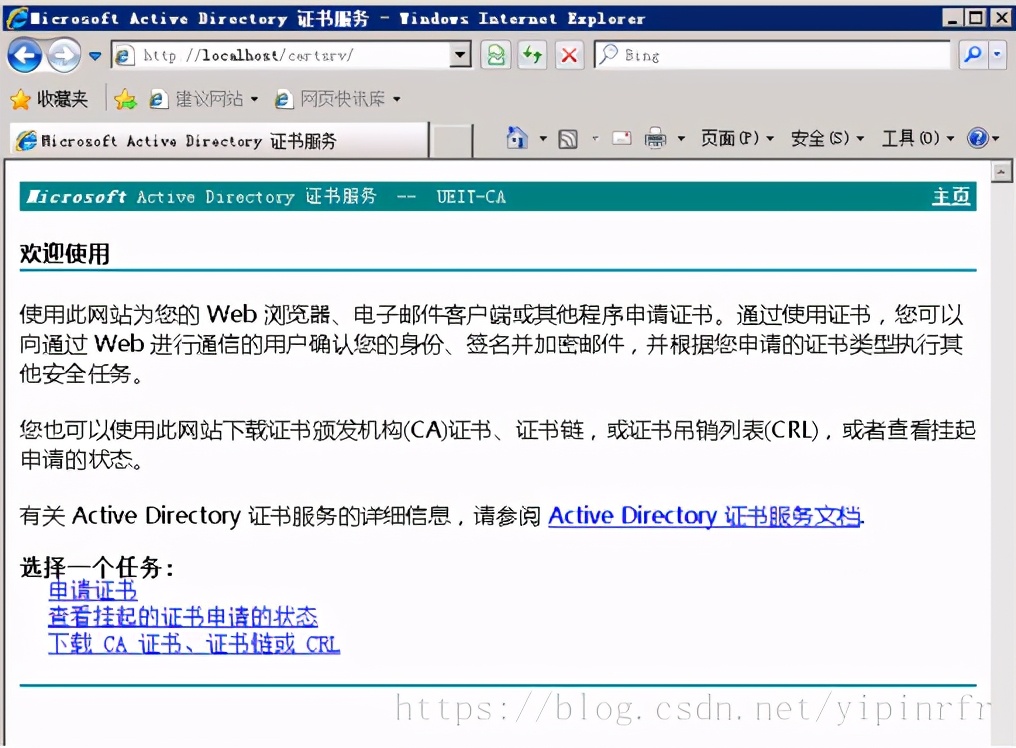Click the Internet Explorer icon in title bar
1016x748 pixels.
click(x=16, y=18)
